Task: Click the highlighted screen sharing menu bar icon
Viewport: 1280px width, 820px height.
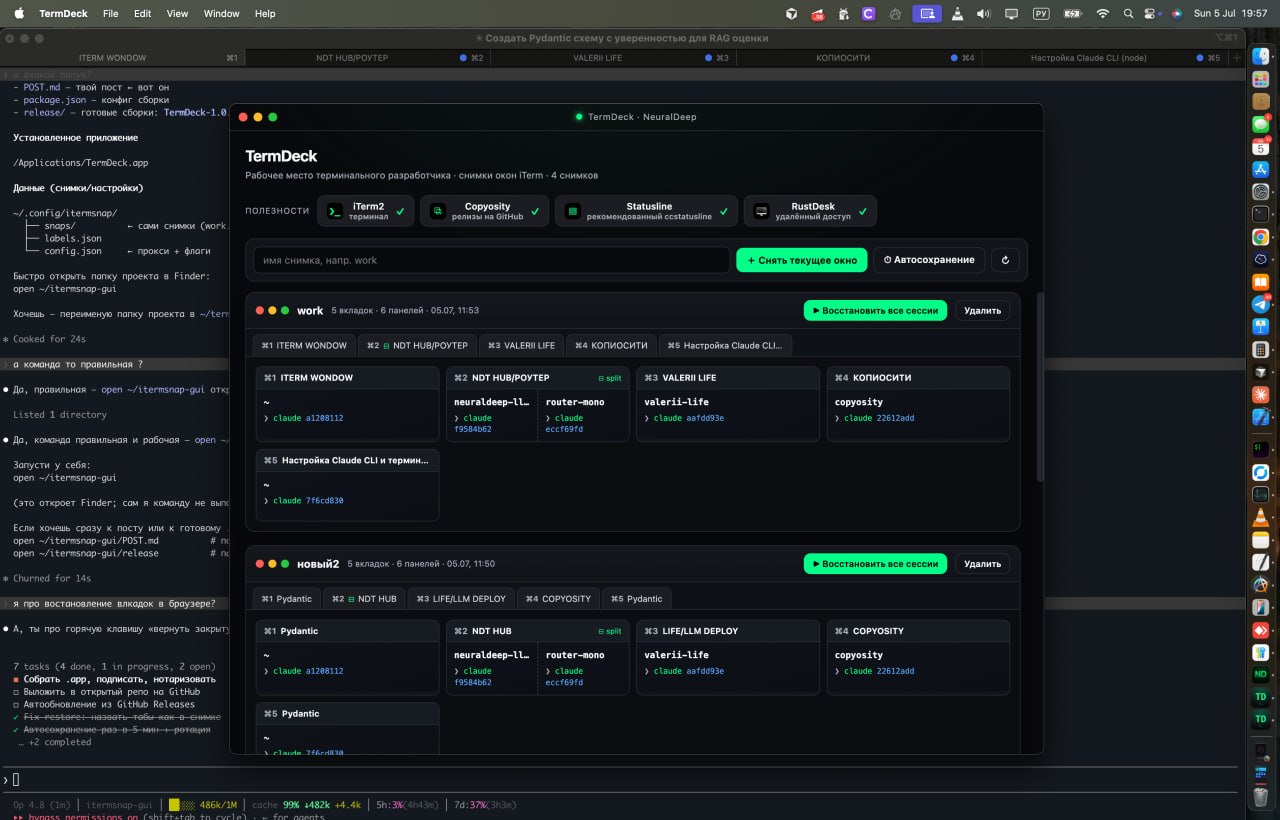Action: [927, 14]
